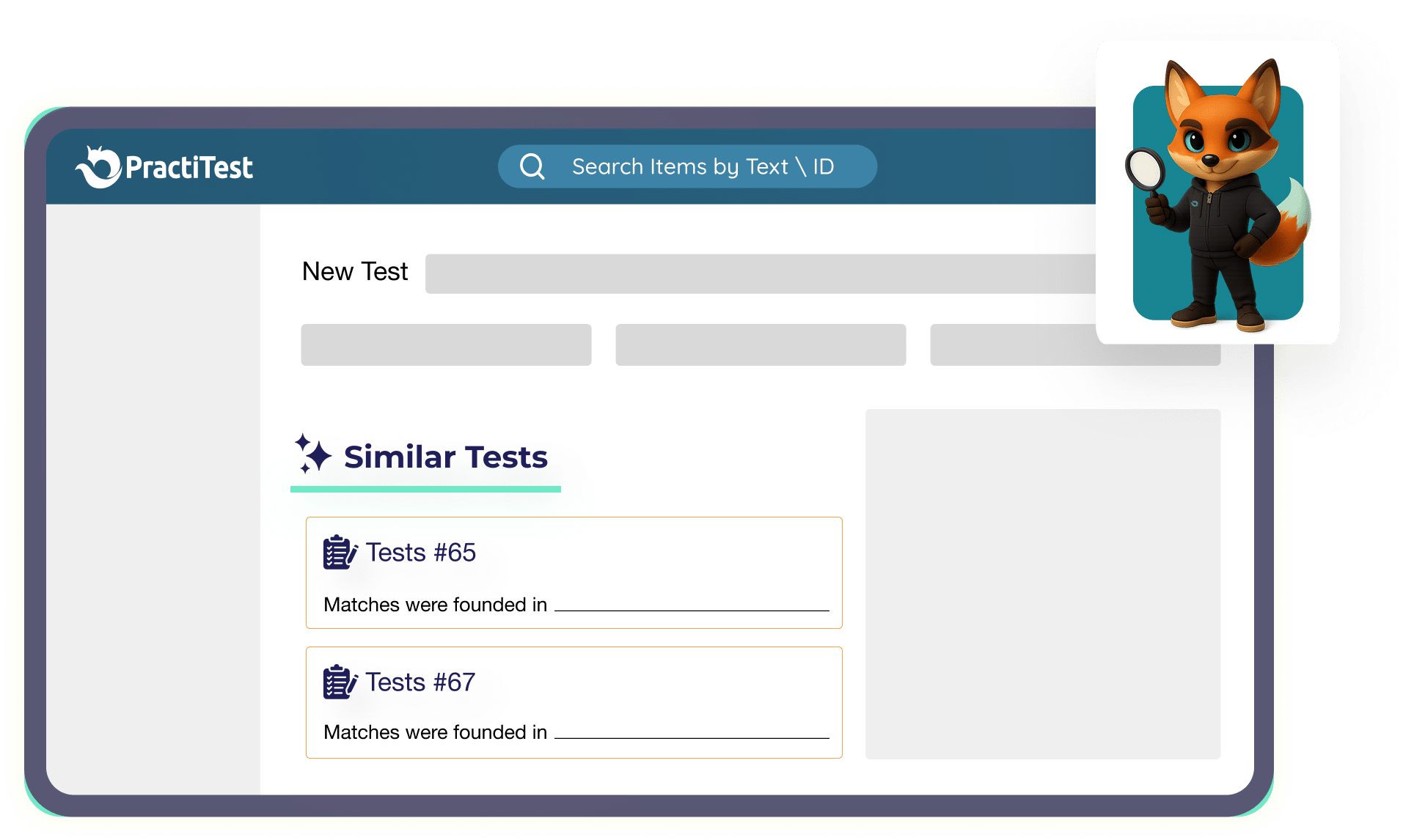Click the PractiTest brand name text

(189, 168)
